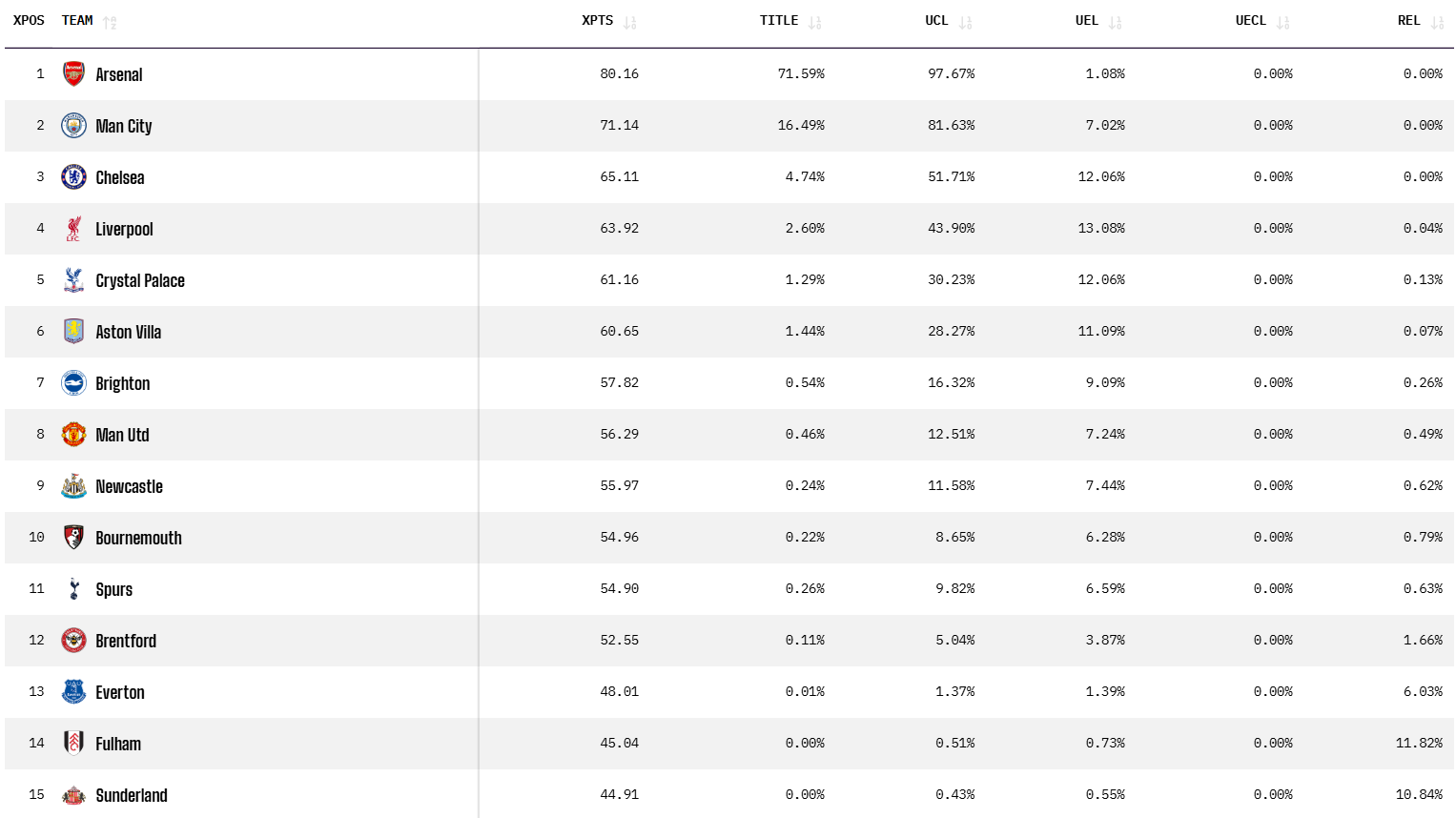Viewport: 1456px width, 818px height.
Task: Click the UEL column header
Action: pos(1087,21)
